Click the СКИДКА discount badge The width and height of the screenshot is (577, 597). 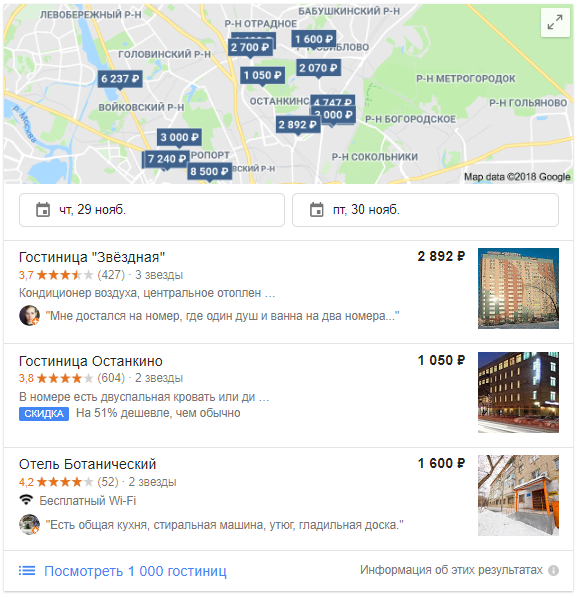pyautogui.click(x=44, y=413)
